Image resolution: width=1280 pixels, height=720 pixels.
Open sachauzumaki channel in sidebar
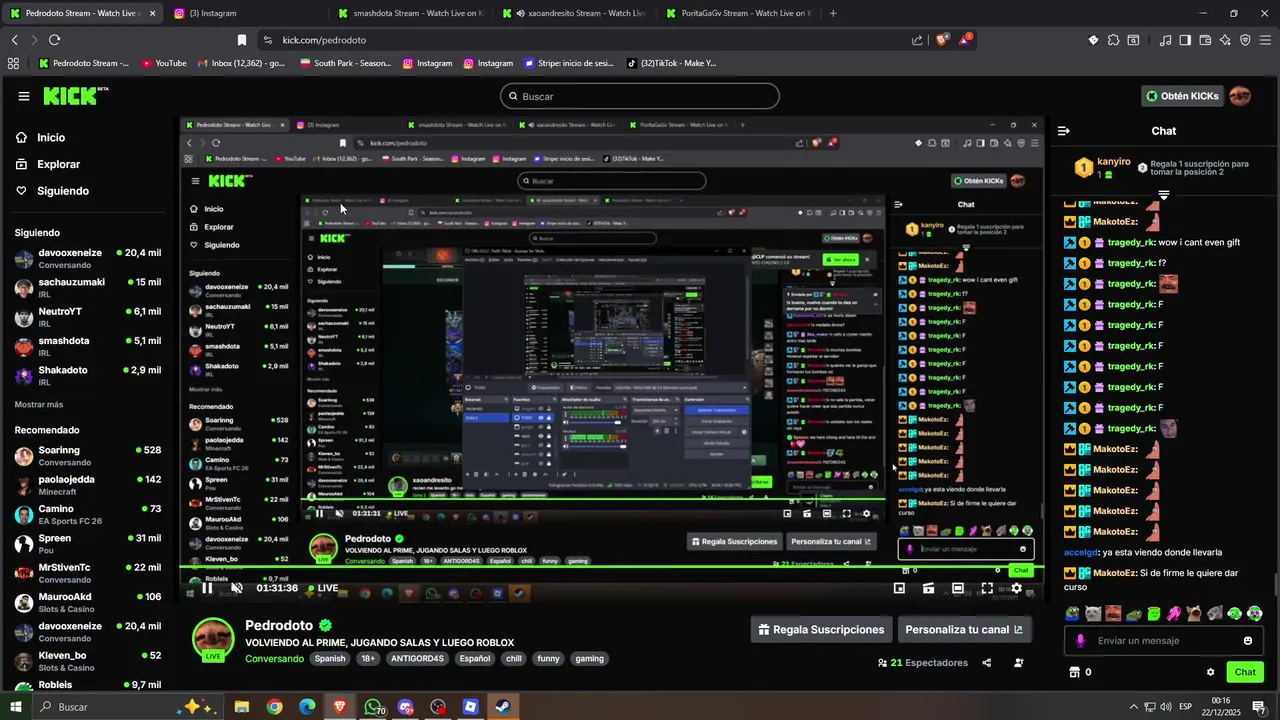click(88, 288)
